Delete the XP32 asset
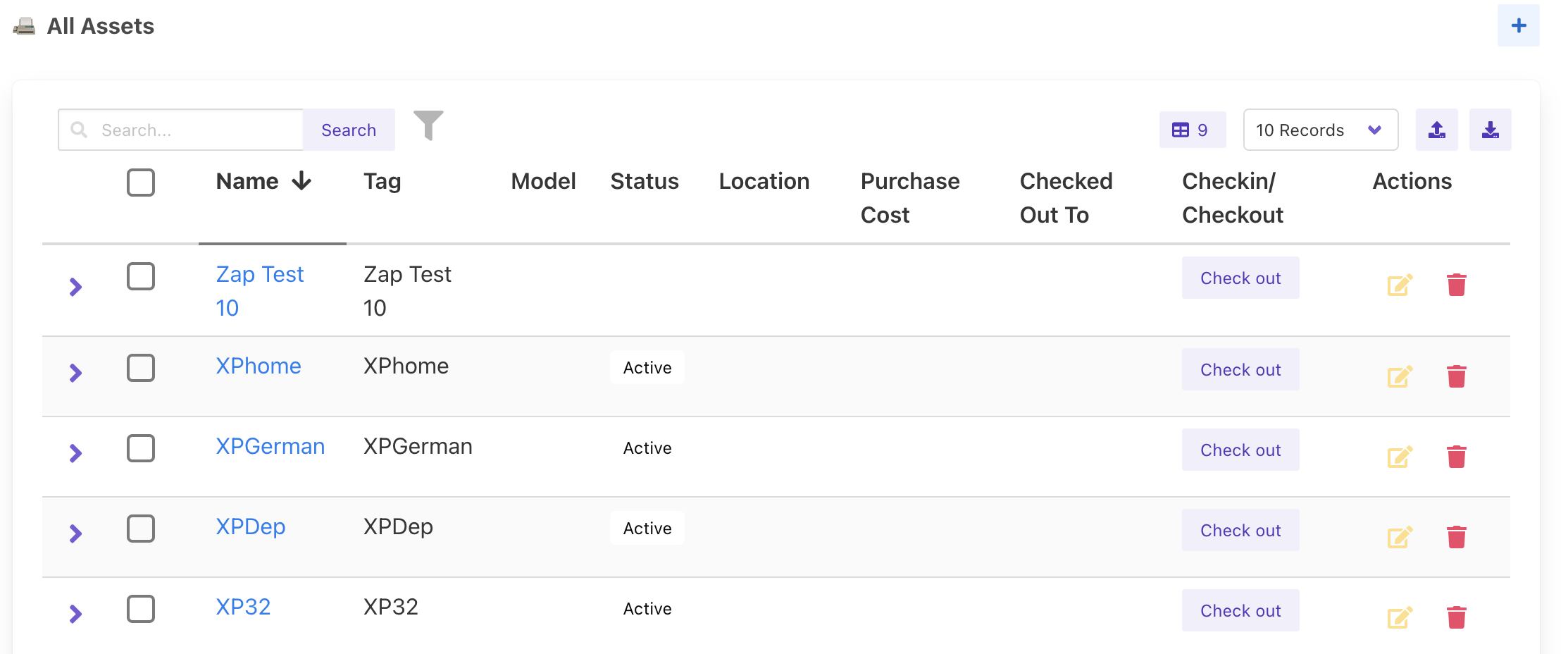 coord(1456,617)
